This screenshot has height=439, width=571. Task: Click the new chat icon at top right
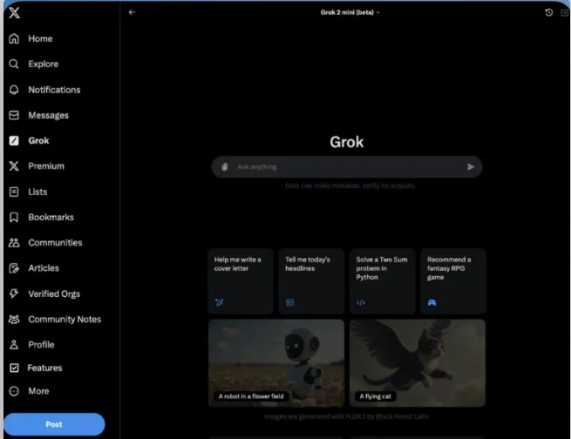coord(565,13)
